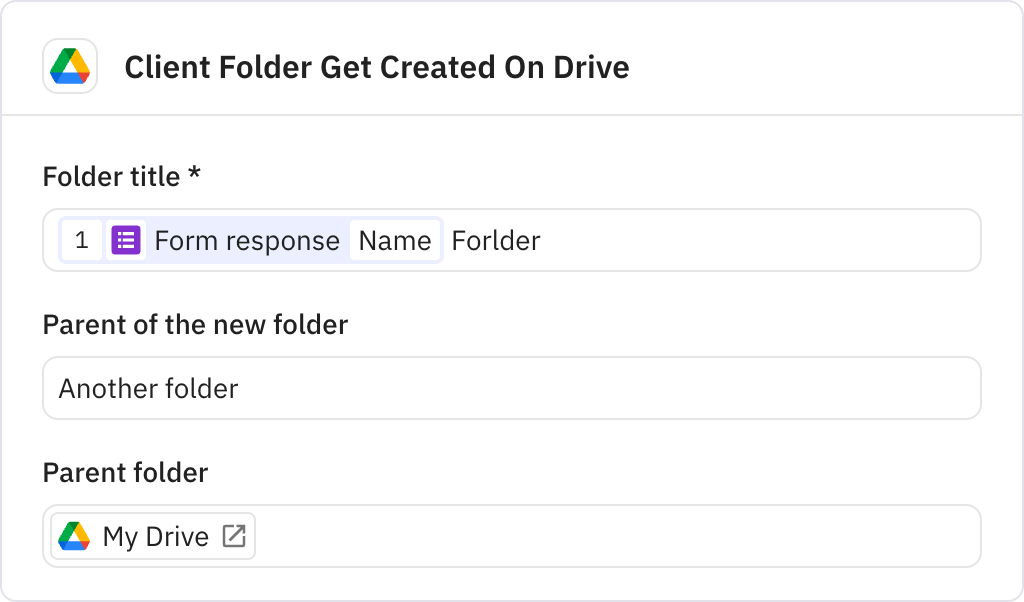
Task: Open My Drive via the external link icon
Action: pyautogui.click(x=233, y=536)
